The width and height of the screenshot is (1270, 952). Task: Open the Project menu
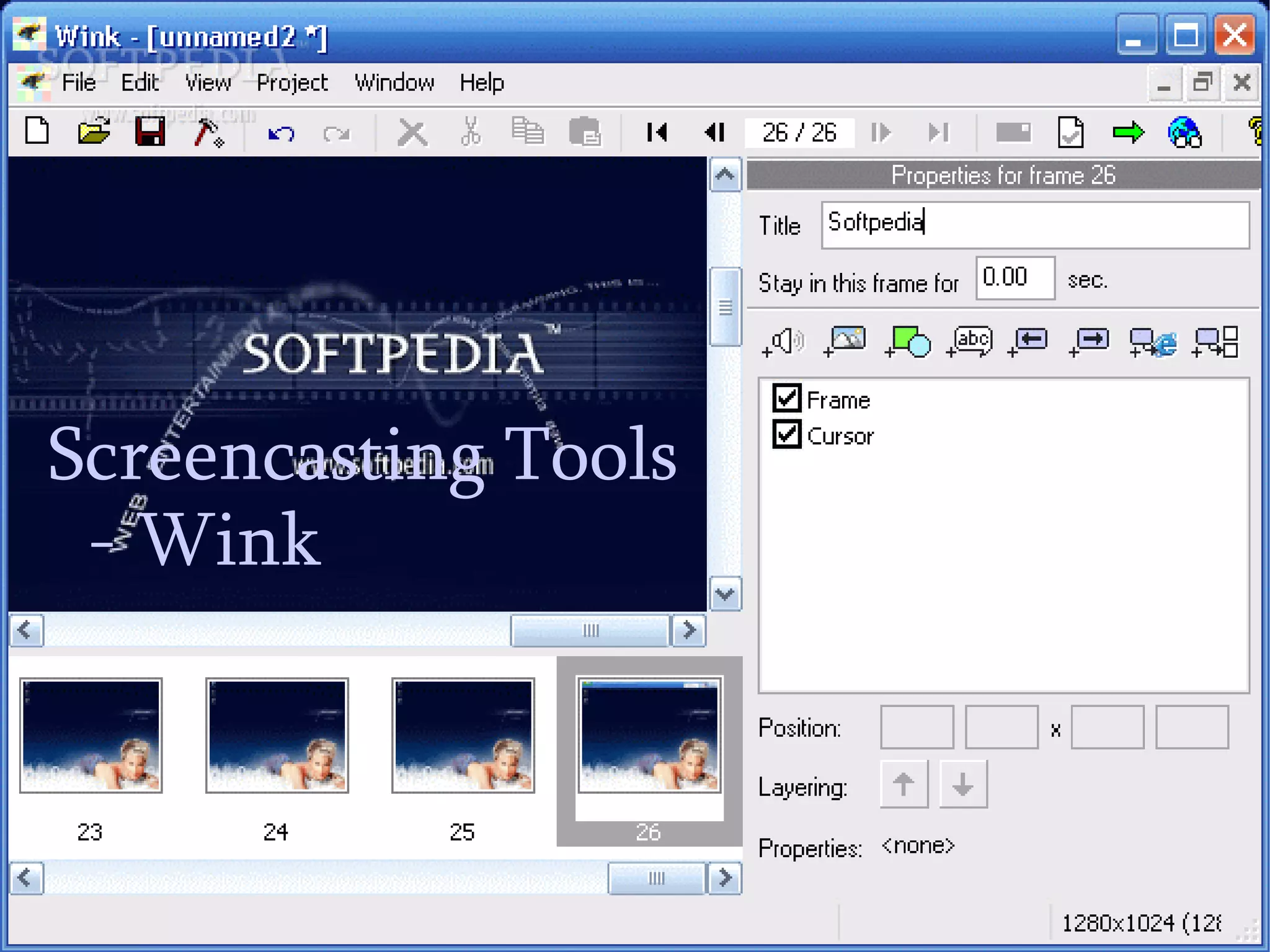(x=292, y=82)
